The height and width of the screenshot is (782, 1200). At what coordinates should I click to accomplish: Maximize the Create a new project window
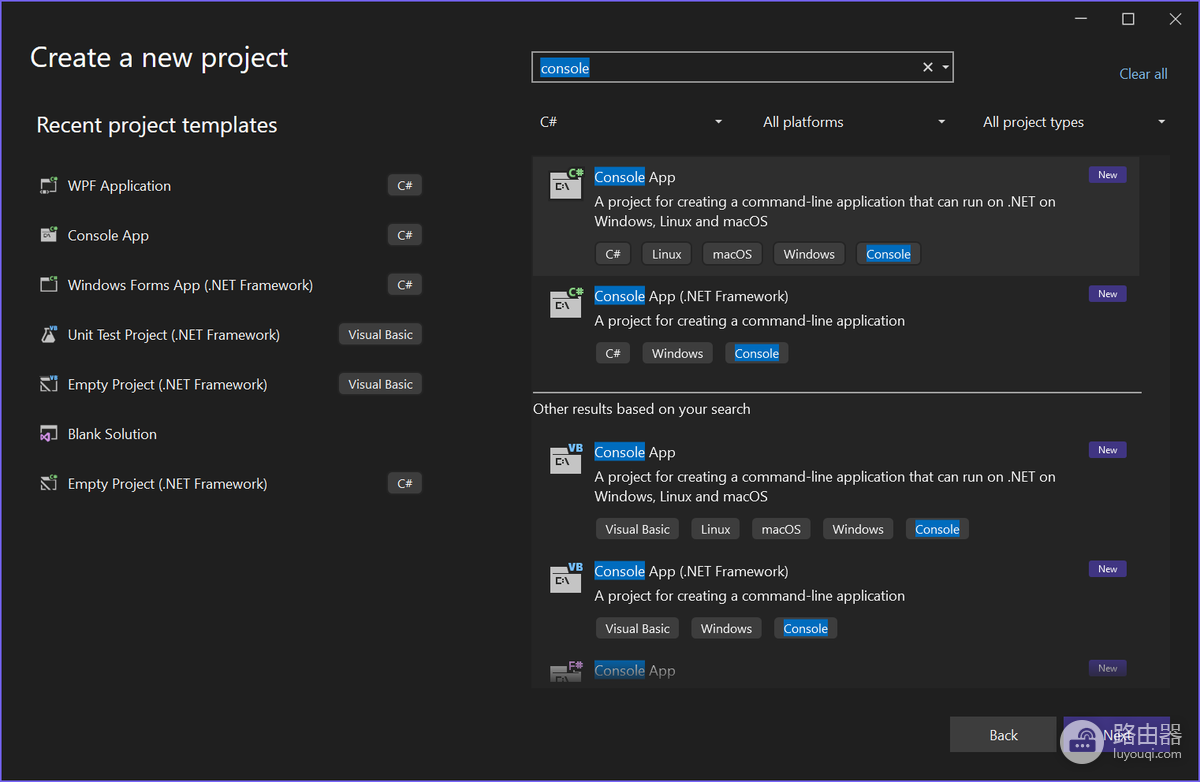[1128, 19]
